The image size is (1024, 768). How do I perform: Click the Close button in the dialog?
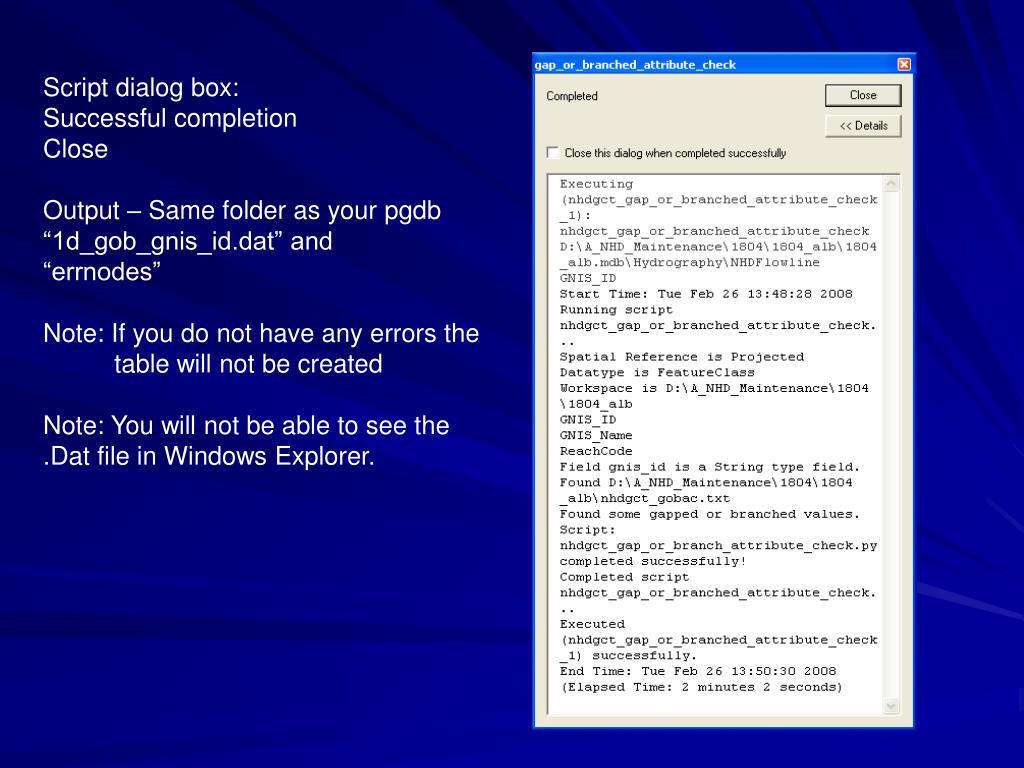(x=863, y=95)
